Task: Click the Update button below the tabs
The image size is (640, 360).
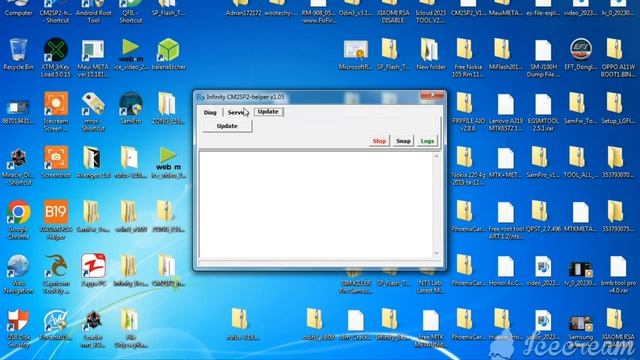Action: pyautogui.click(x=227, y=126)
